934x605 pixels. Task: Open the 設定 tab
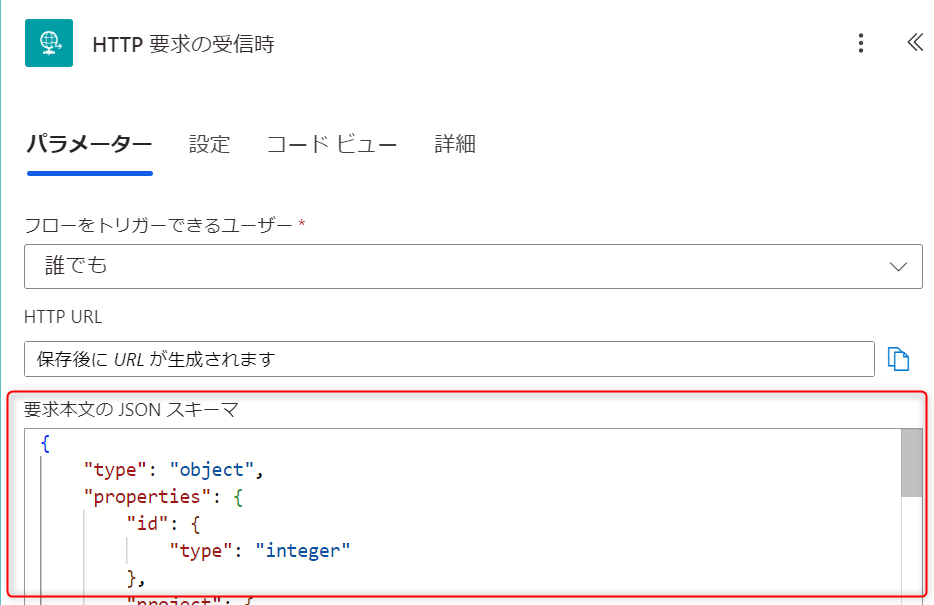pyautogui.click(x=210, y=145)
